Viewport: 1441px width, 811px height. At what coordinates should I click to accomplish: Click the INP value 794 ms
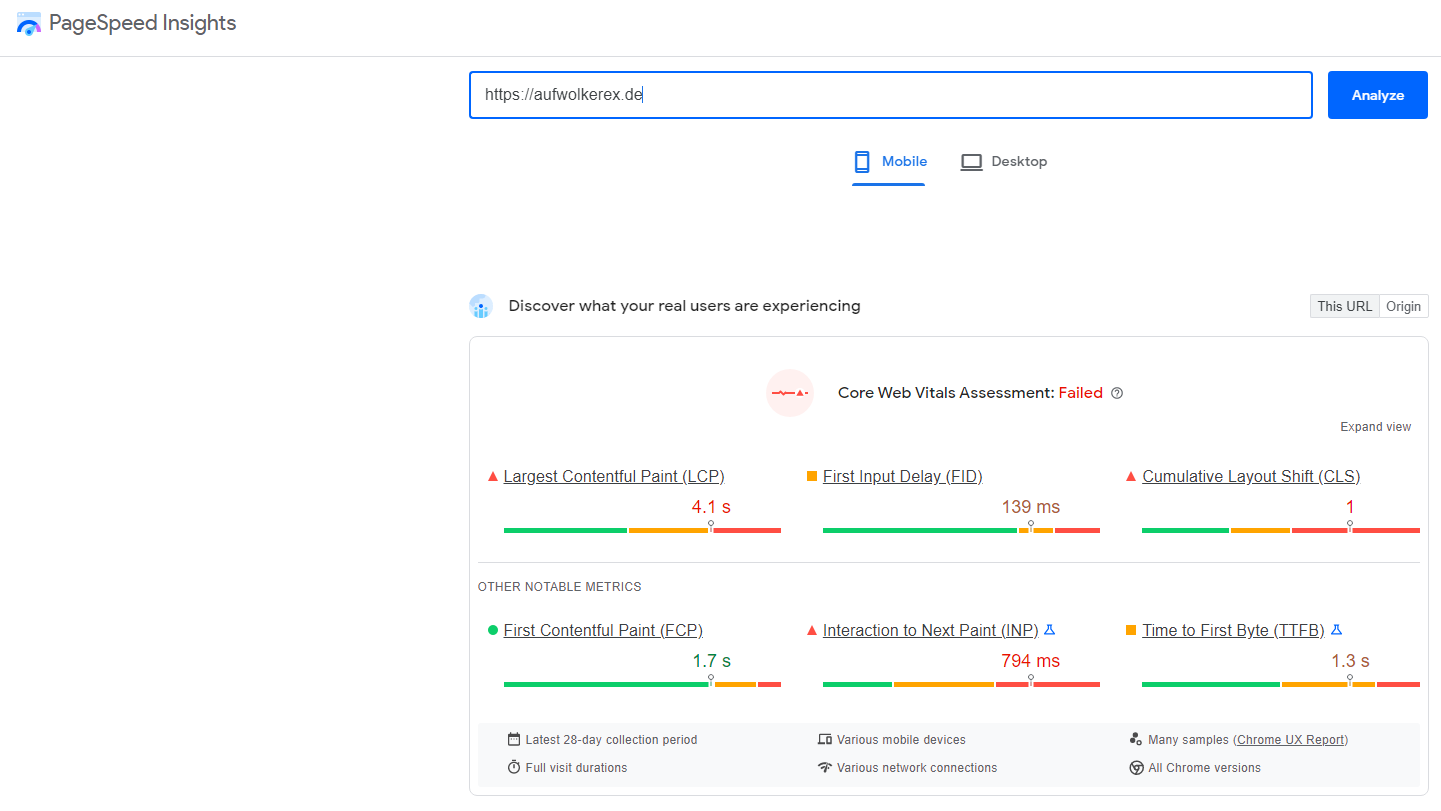click(x=1030, y=661)
